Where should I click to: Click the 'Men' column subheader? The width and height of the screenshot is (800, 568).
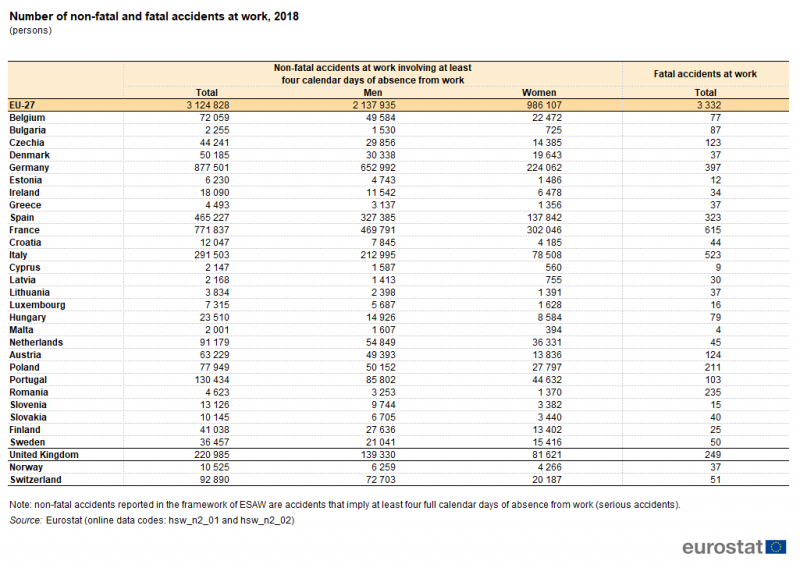(x=372, y=92)
